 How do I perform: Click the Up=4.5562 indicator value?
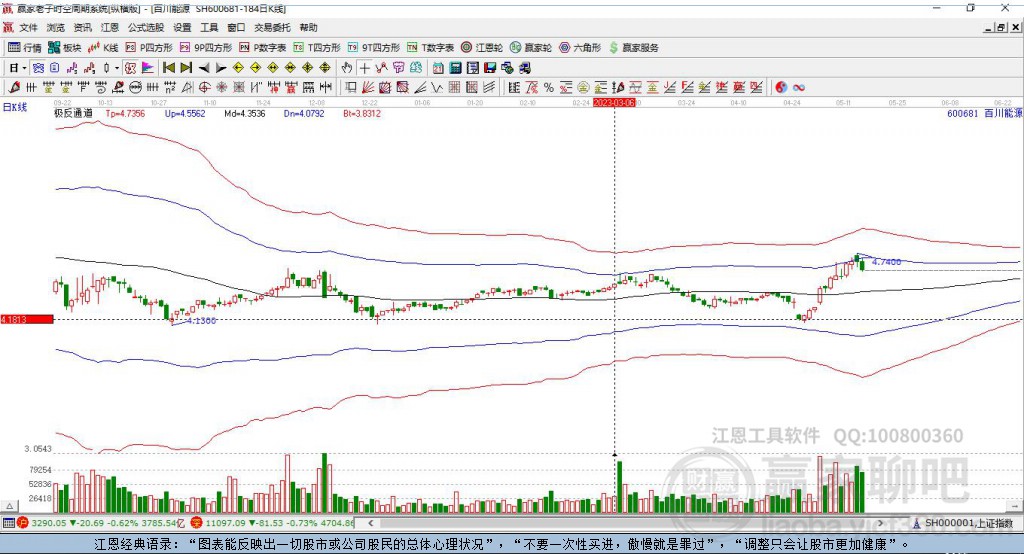coord(185,114)
